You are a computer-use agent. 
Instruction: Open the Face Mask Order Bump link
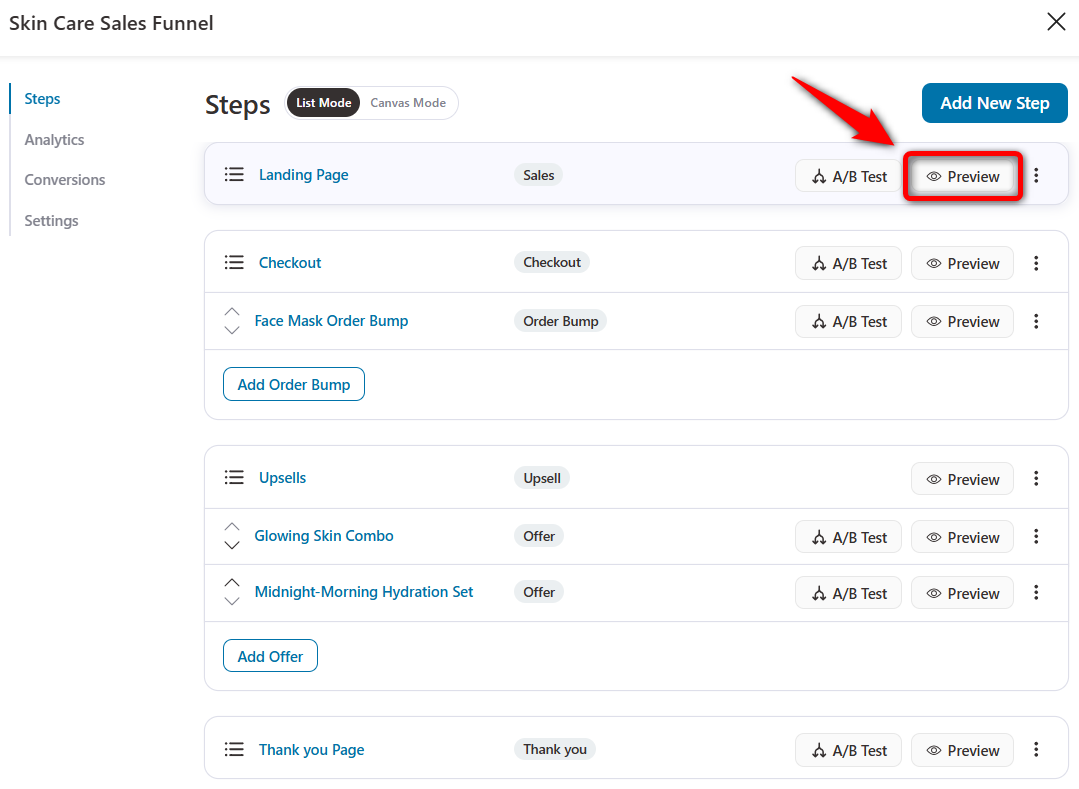click(x=331, y=321)
